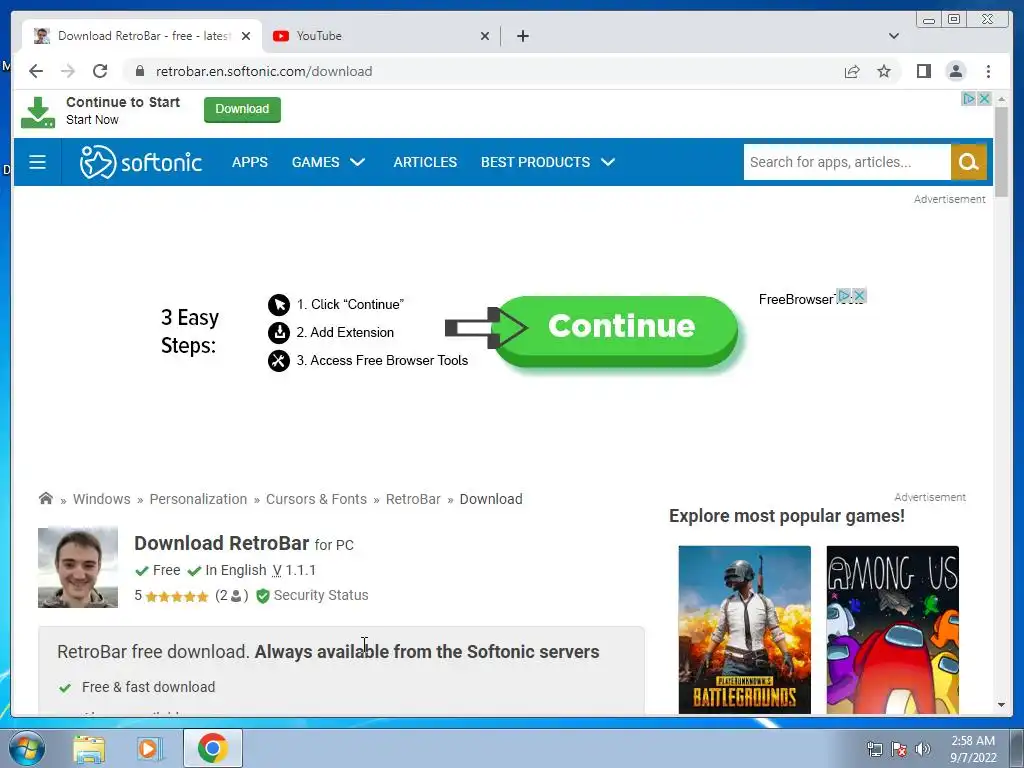Open AdChoices icon on FreeBrowser ad

(x=844, y=296)
